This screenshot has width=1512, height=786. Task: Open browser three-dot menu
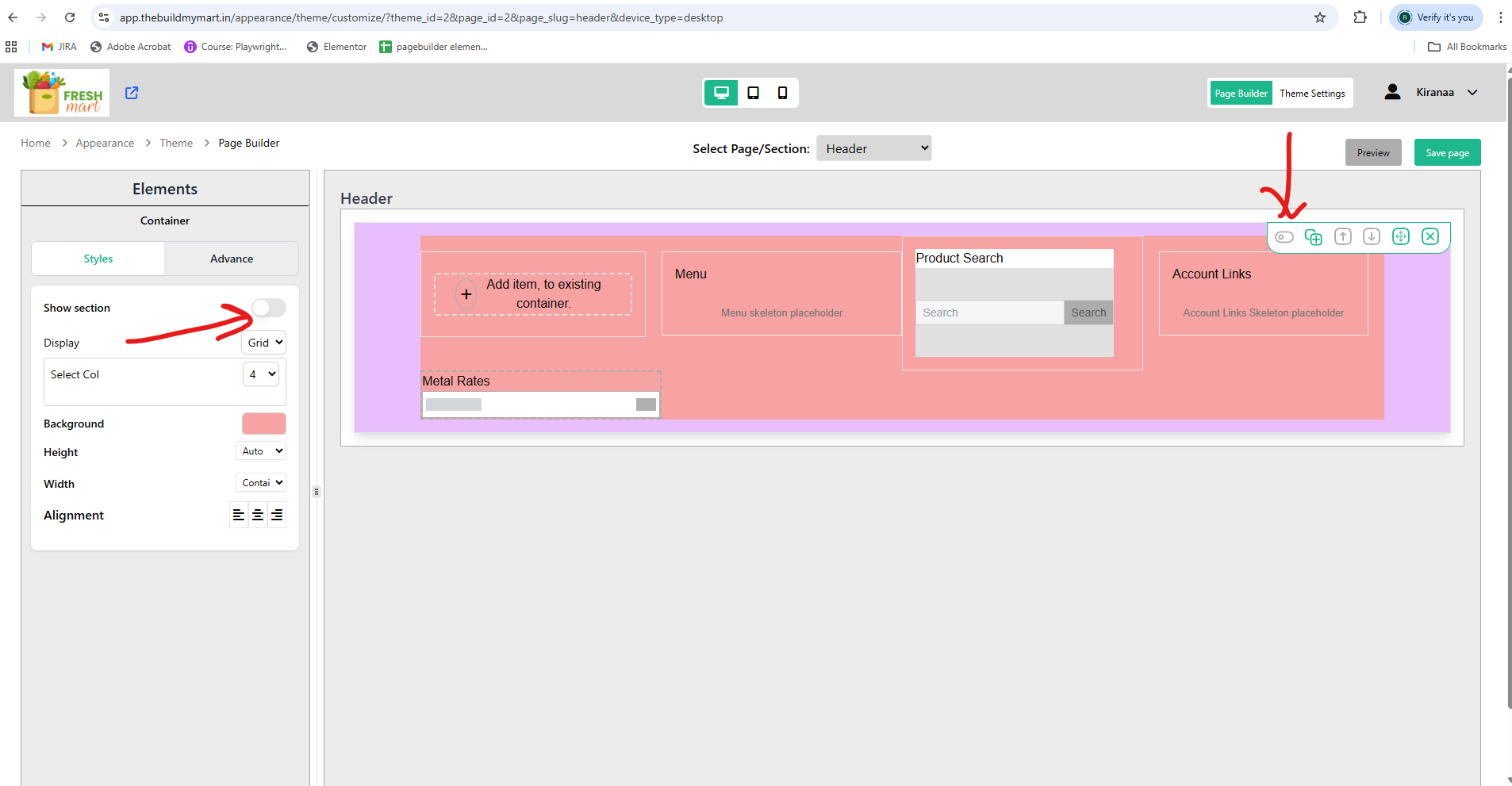[x=1501, y=17]
